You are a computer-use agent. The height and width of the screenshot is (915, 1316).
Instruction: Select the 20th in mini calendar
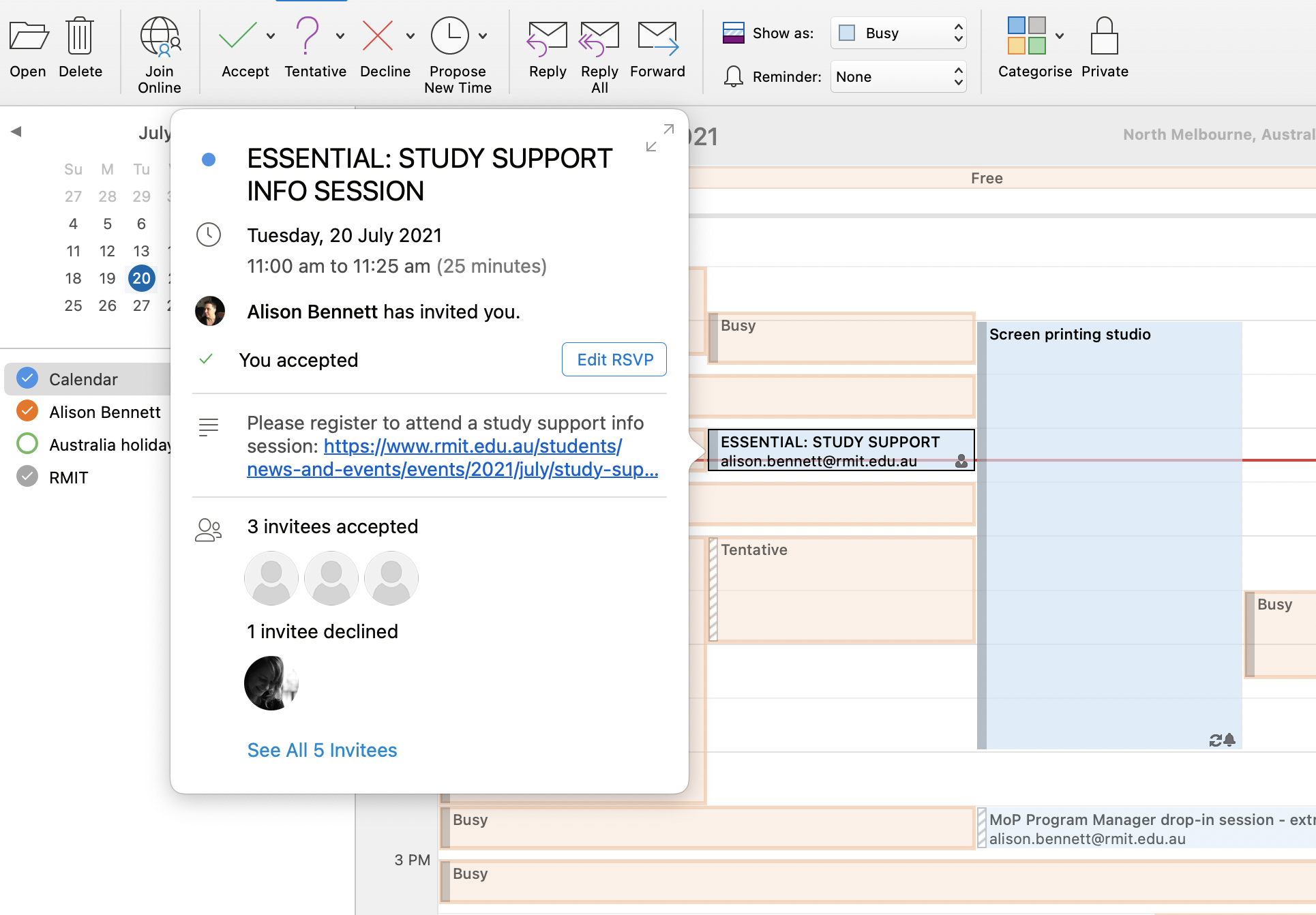(142, 278)
